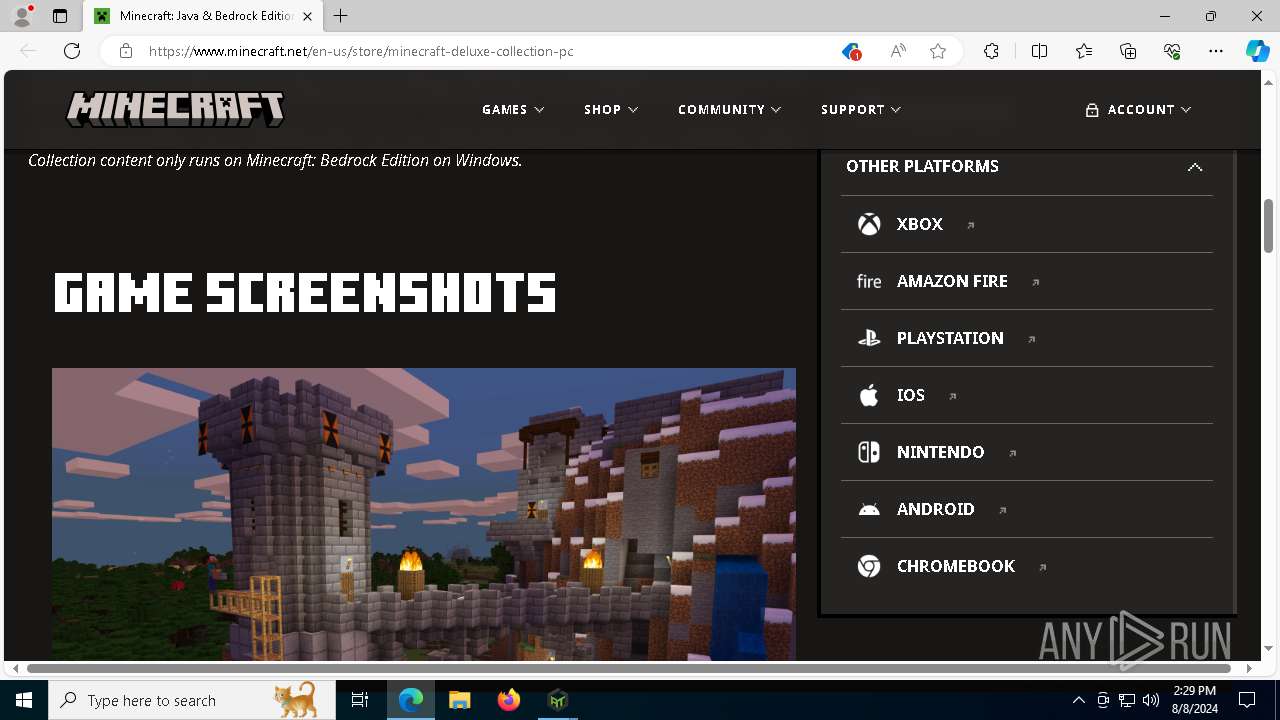This screenshot has height=720, width=1280.
Task: Open the tab actions menu icon
Action: pyautogui.click(x=60, y=16)
